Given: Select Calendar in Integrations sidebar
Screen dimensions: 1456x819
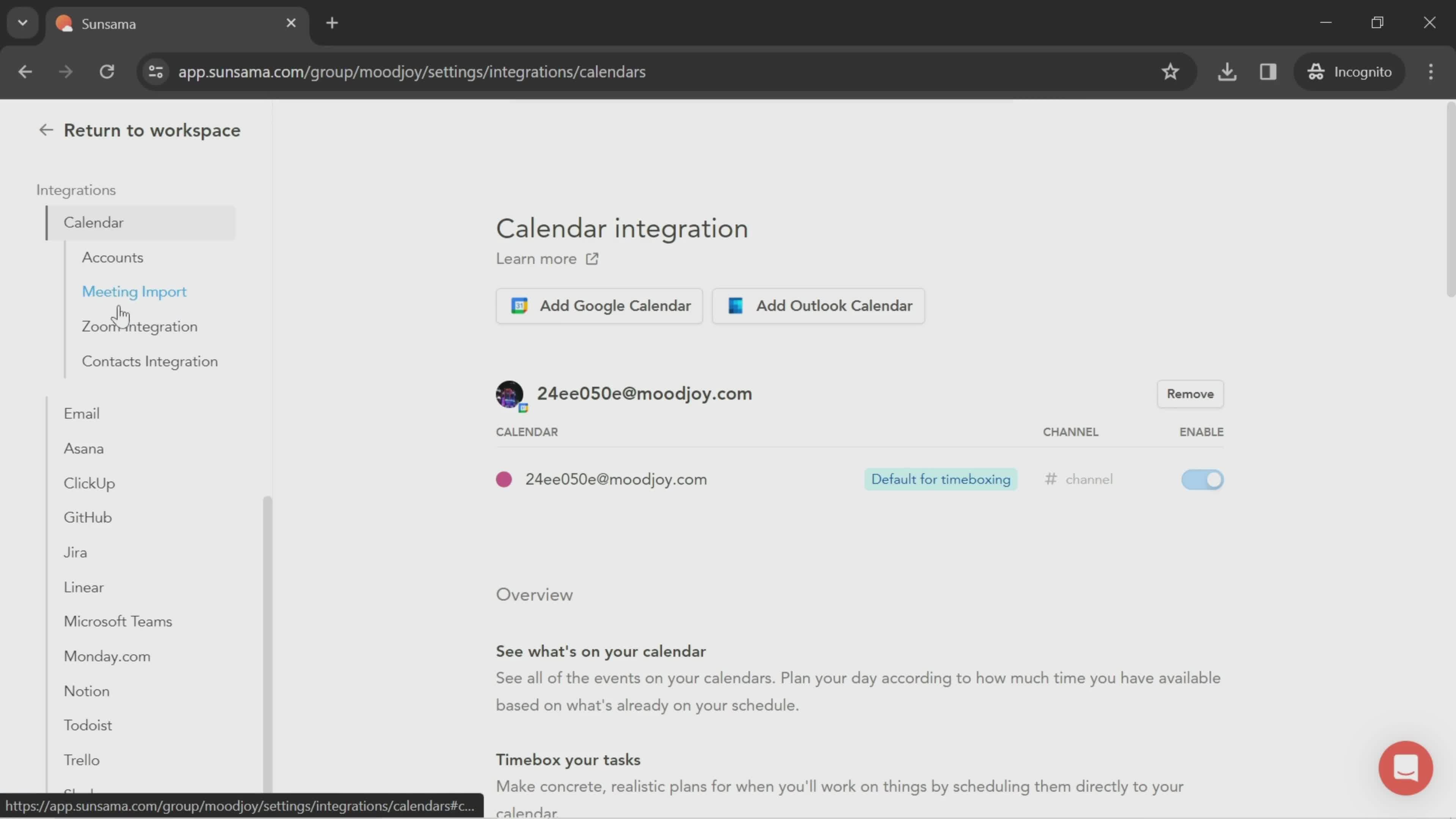Looking at the screenshot, I should (140, 223).
